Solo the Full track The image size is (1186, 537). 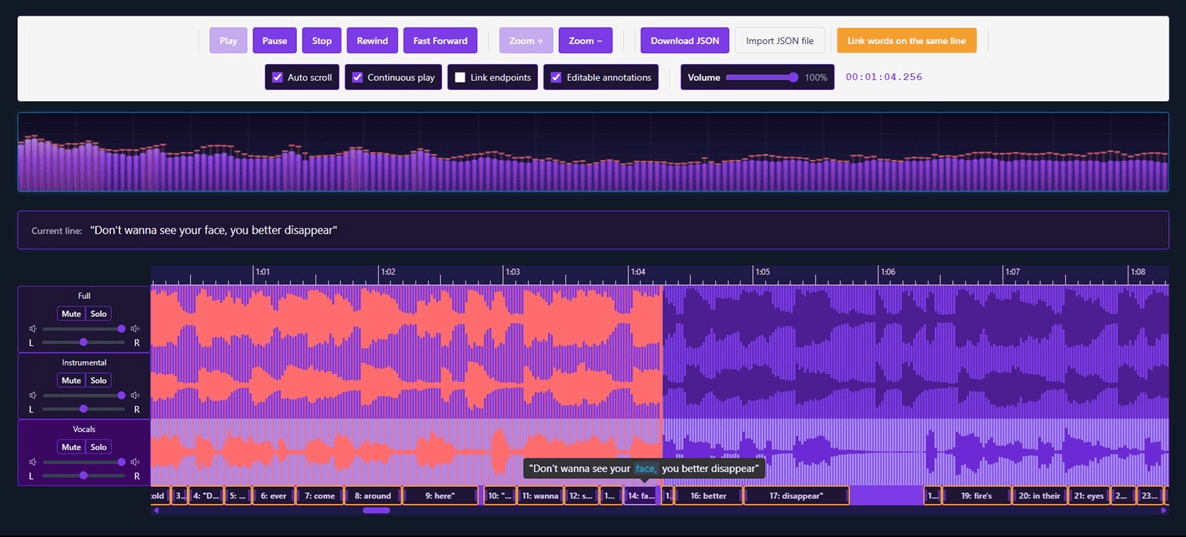click(99, 313)
